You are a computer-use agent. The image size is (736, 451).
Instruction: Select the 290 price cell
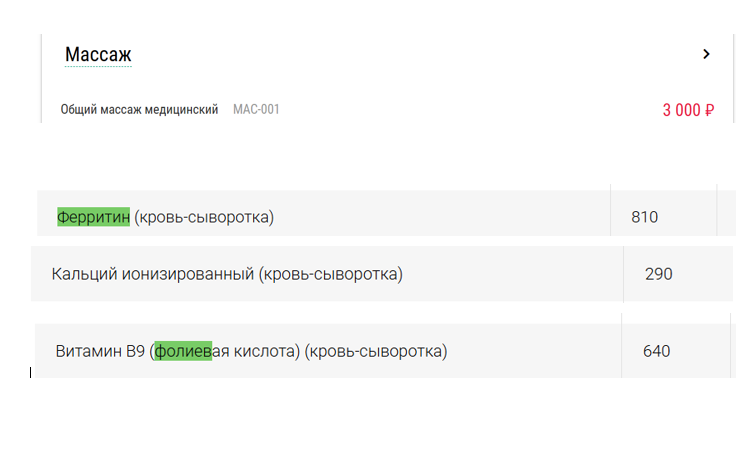658,274
